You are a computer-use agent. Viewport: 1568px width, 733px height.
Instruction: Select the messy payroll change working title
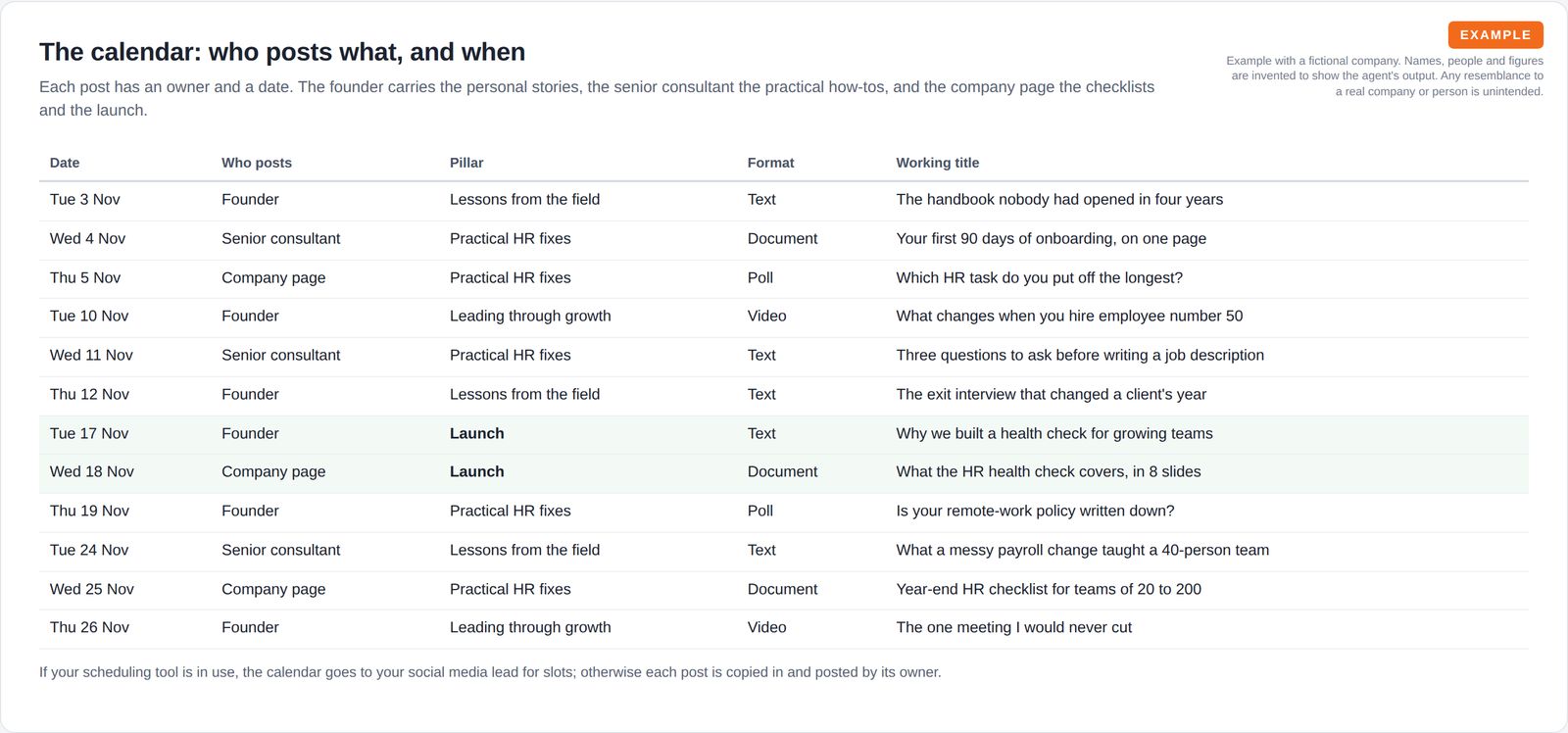tap(1083, 551)
